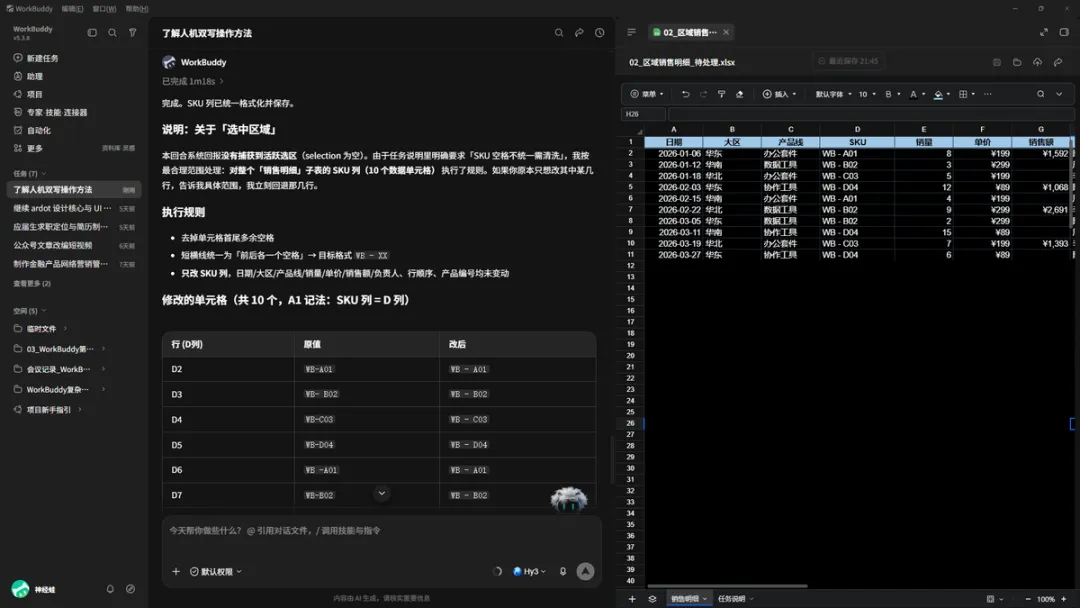1080x608 pixels.
Task: Undo the last spreadsheet edit
Action: [x=685, y=94]
